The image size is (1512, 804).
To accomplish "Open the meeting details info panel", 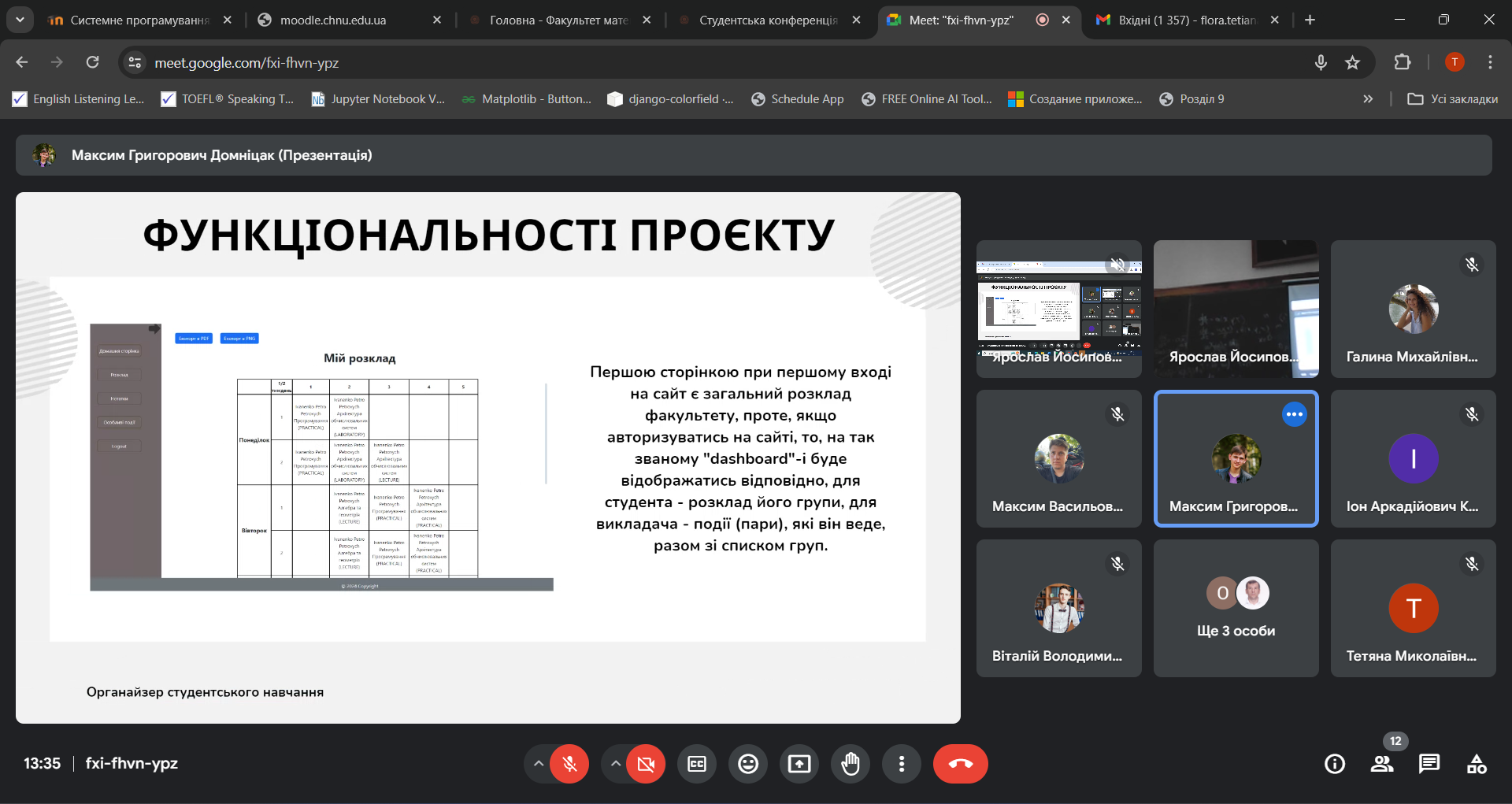I will 1335,764.
